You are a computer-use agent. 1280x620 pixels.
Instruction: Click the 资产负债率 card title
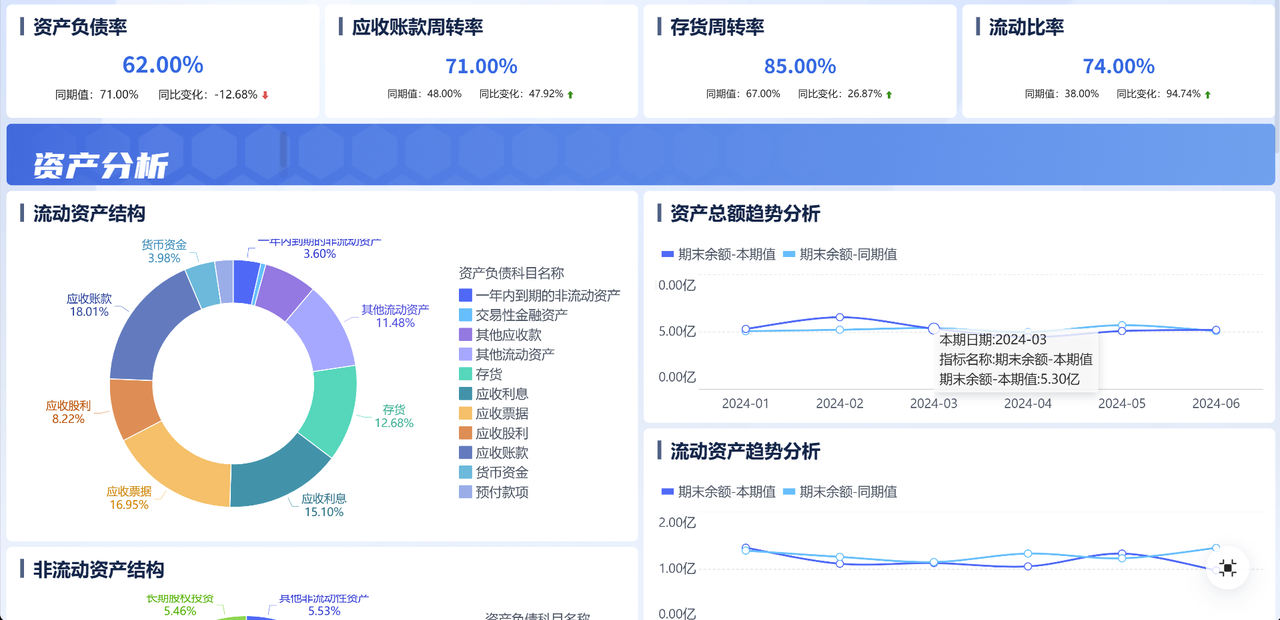coord(80,27)
